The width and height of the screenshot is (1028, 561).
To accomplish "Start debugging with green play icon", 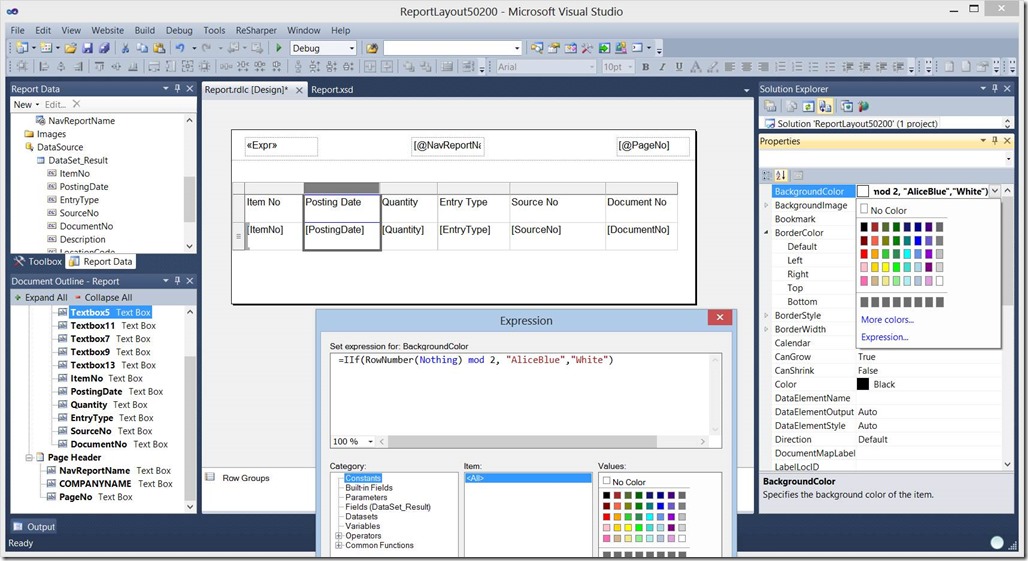I will coord(279,48).
